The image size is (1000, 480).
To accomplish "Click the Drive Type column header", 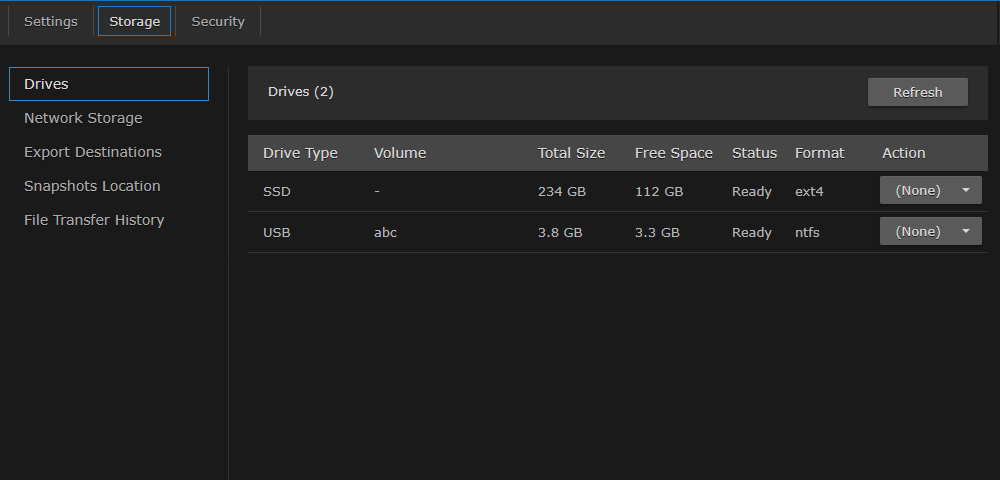I will click(300, 153).
